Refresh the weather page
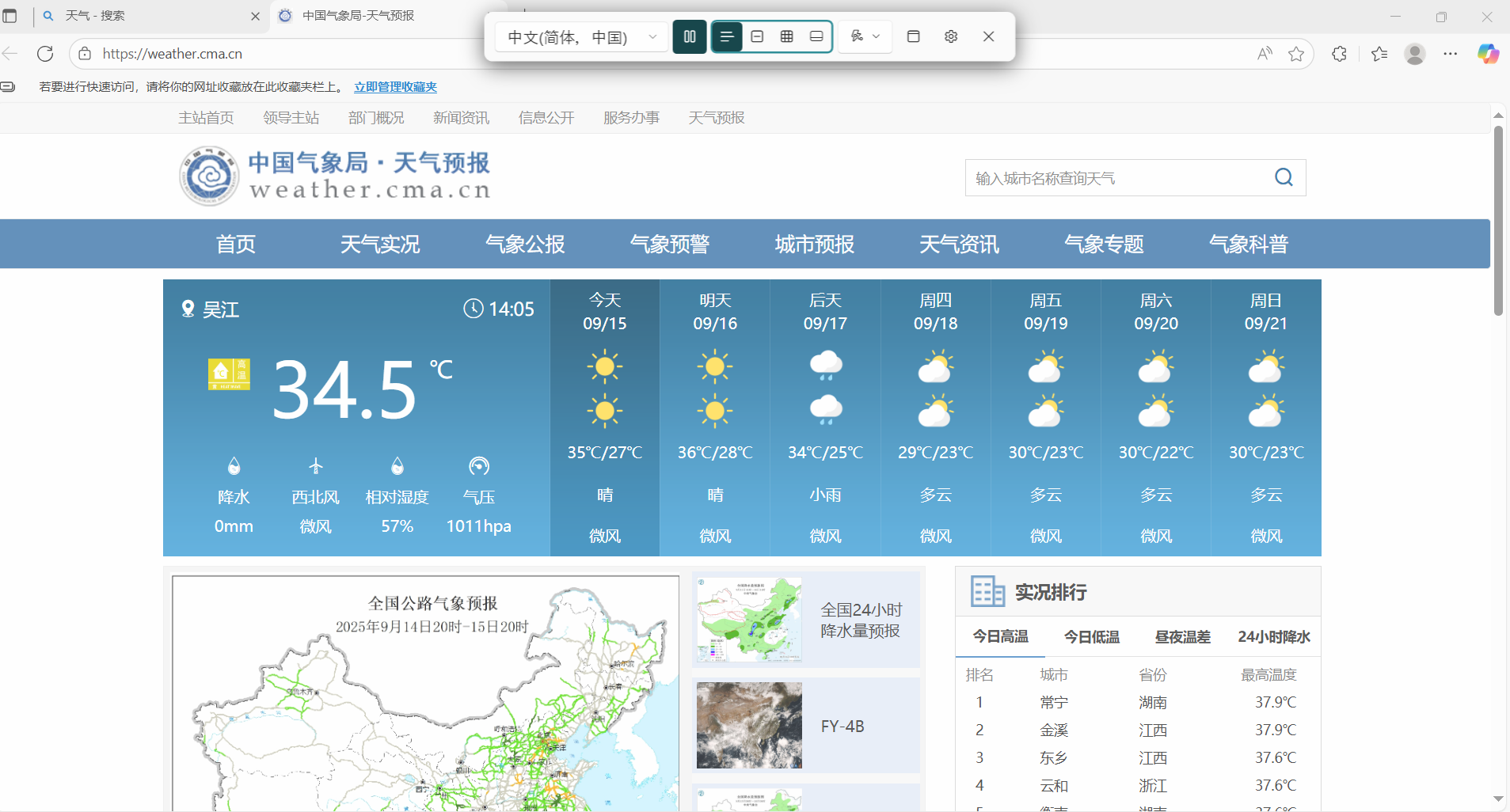The height and width of the screenshot is (812, 1510). pos(45,54)
